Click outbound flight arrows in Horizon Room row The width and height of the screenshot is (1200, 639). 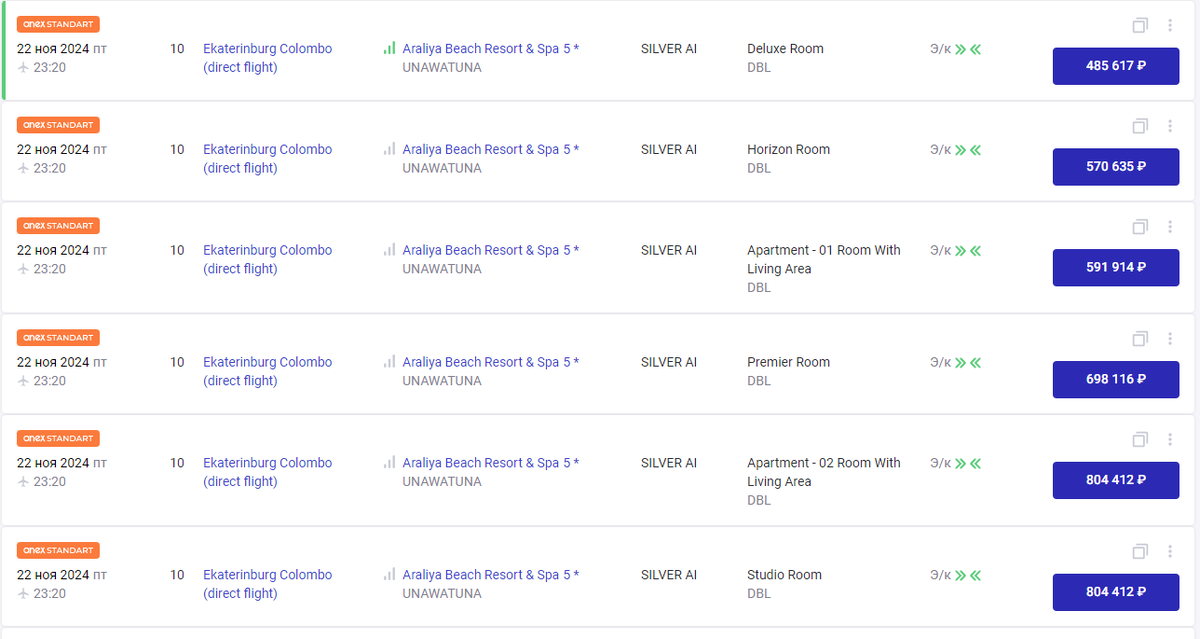click(960, 150)
